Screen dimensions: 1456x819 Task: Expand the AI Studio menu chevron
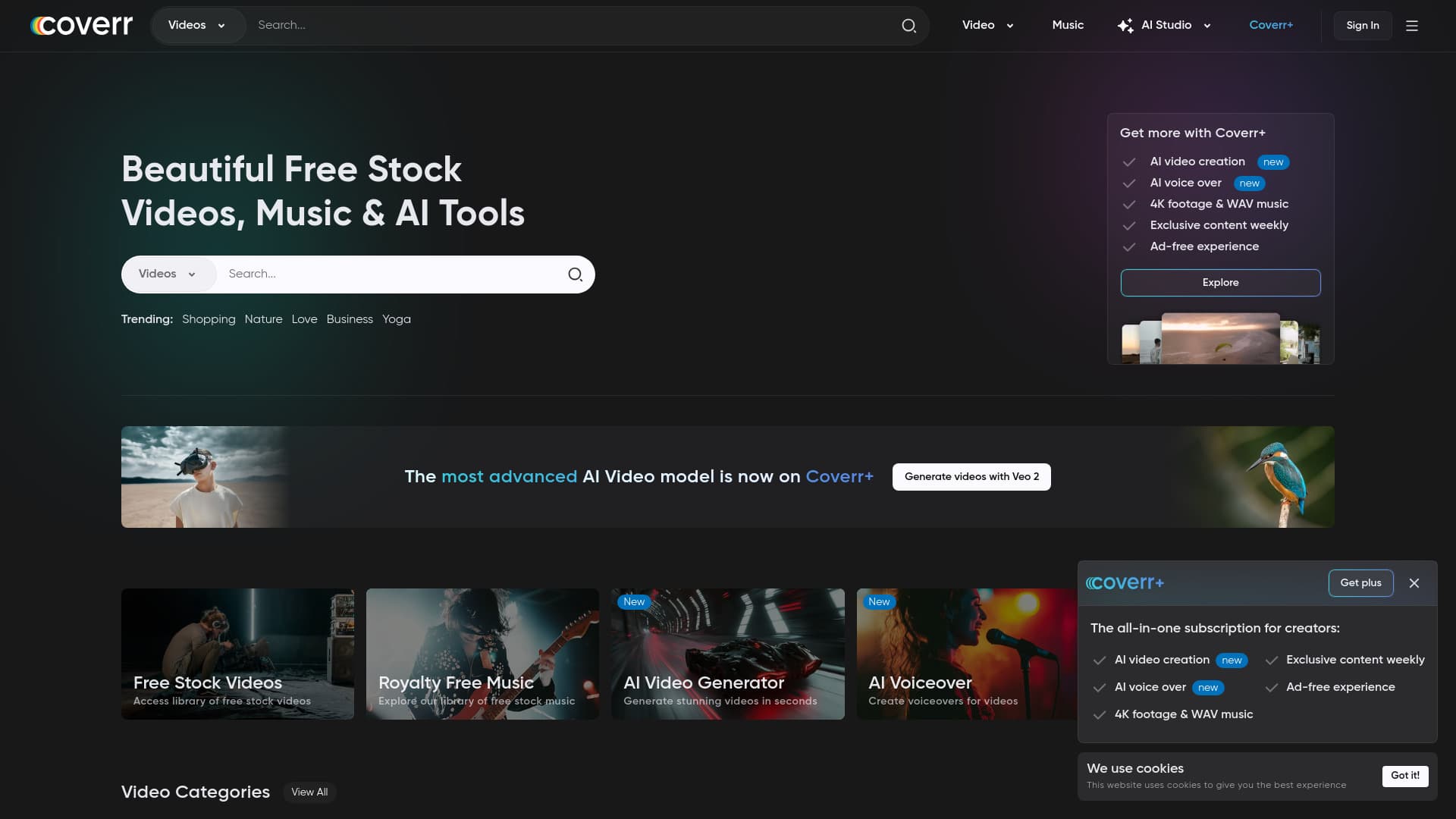(x=1207, y=26)
